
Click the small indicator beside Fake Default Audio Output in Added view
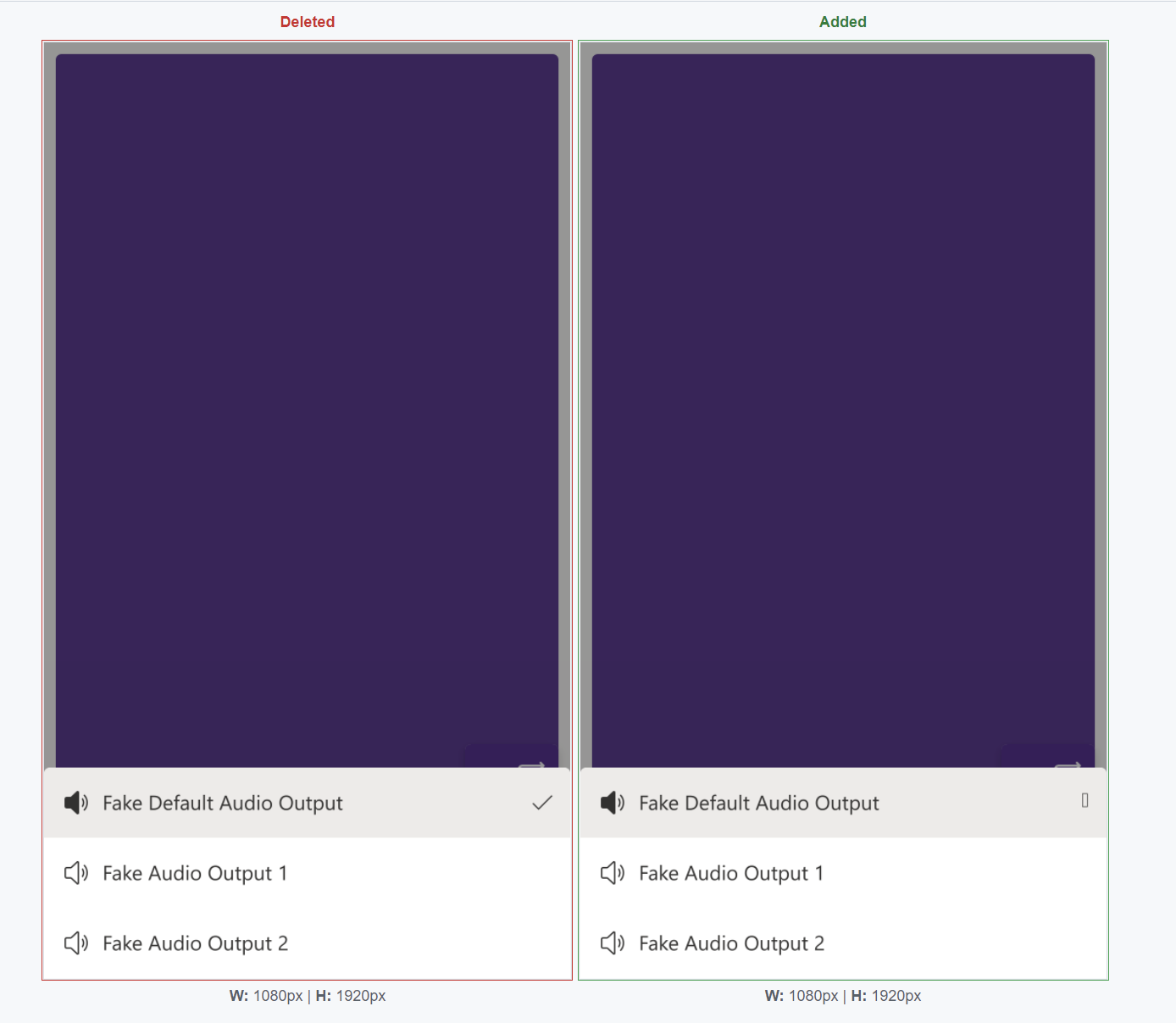click(x=1084, y=799)
